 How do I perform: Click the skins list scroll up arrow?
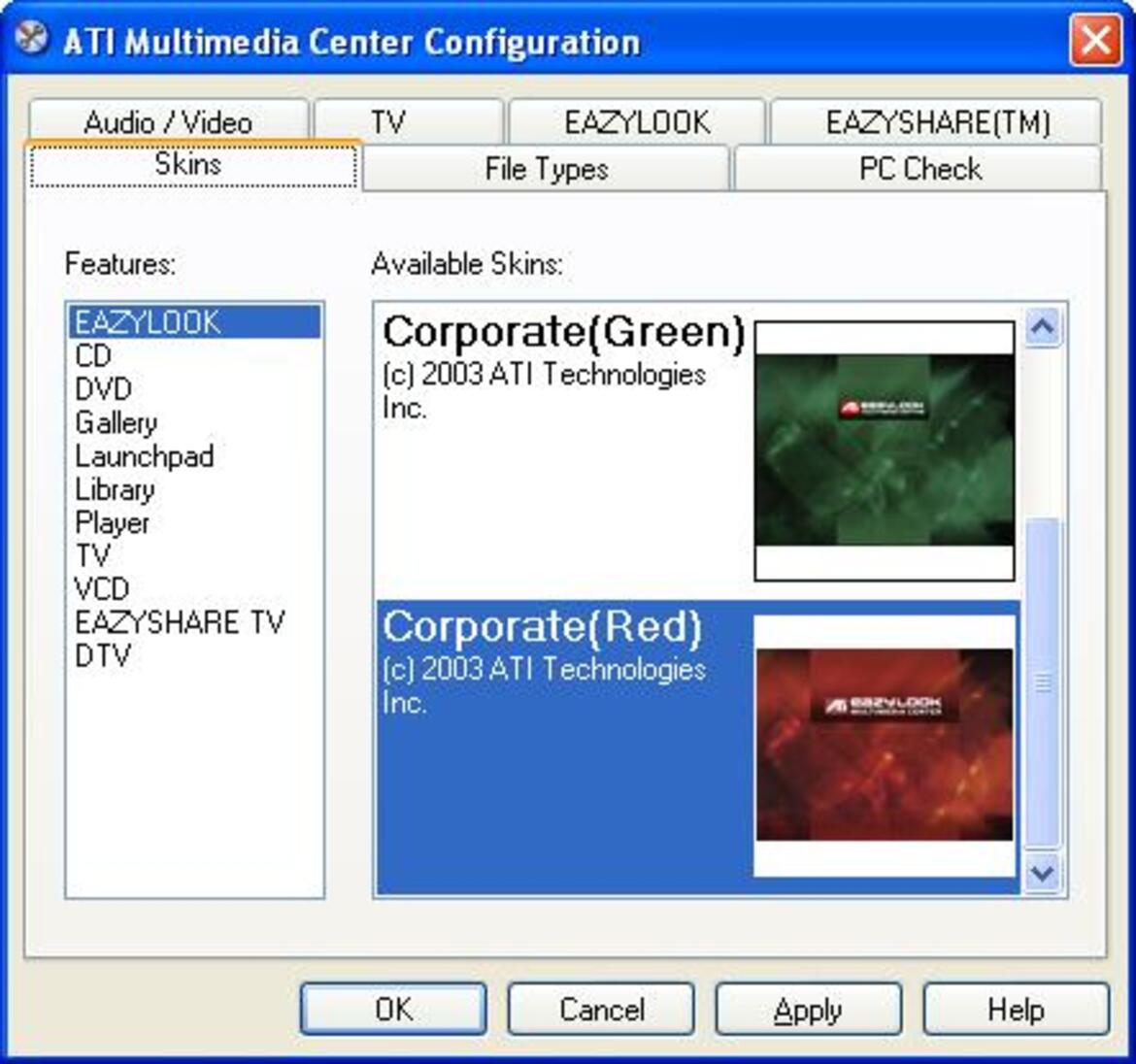tap(1043, 326)
